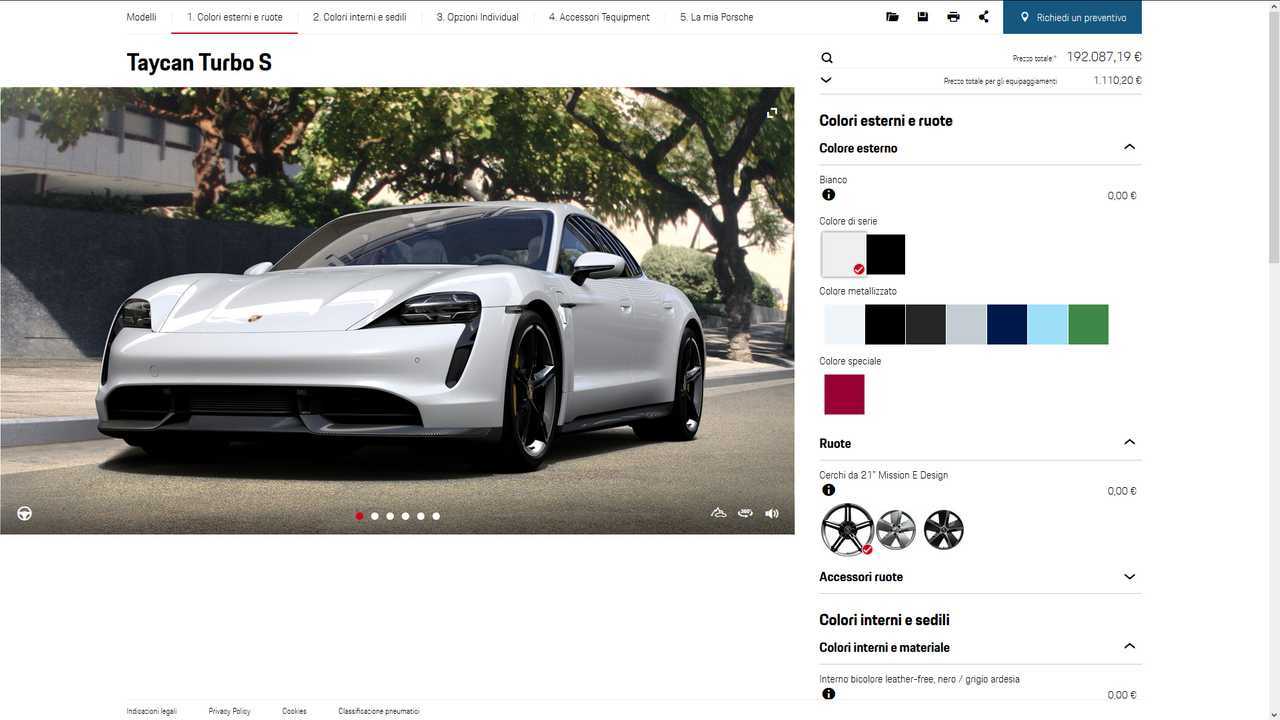Open the Cookies footer link
The width and height of the screenshot is (1280, 720).
[294, 711]
